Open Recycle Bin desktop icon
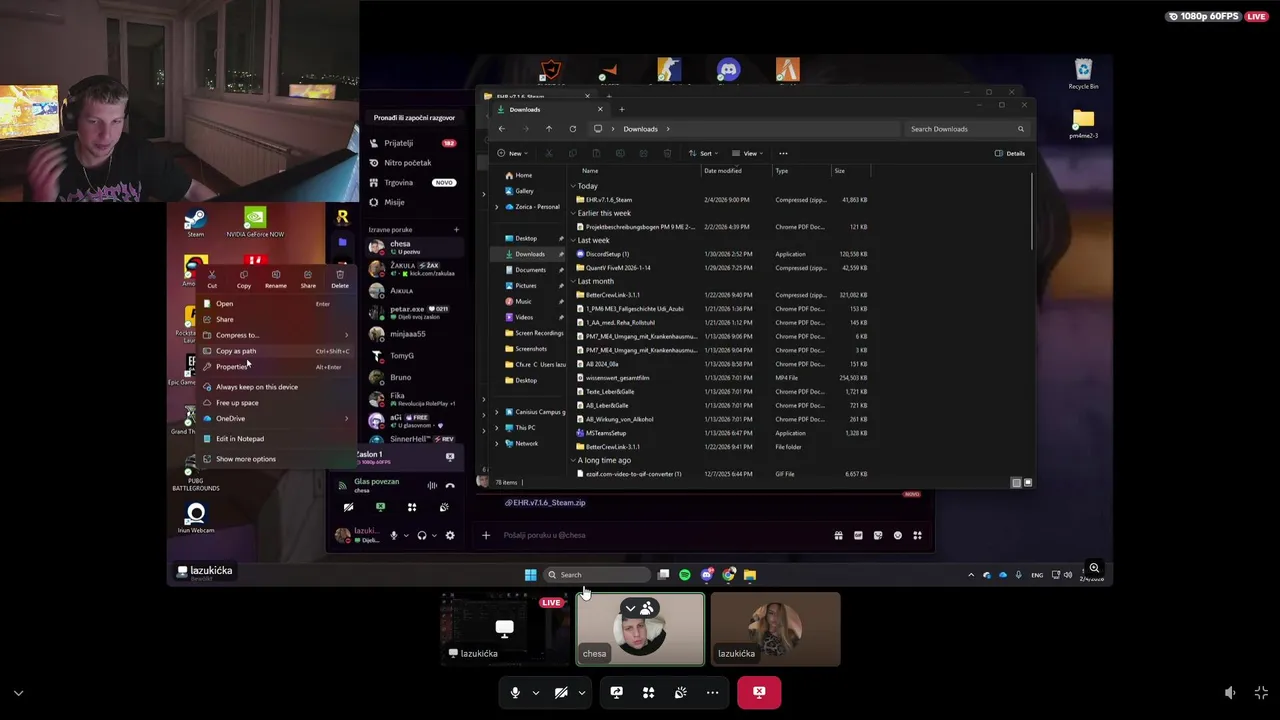The height and width of the screenshot is (720, 1280). pyautogui.click(x=1083, y=74)
